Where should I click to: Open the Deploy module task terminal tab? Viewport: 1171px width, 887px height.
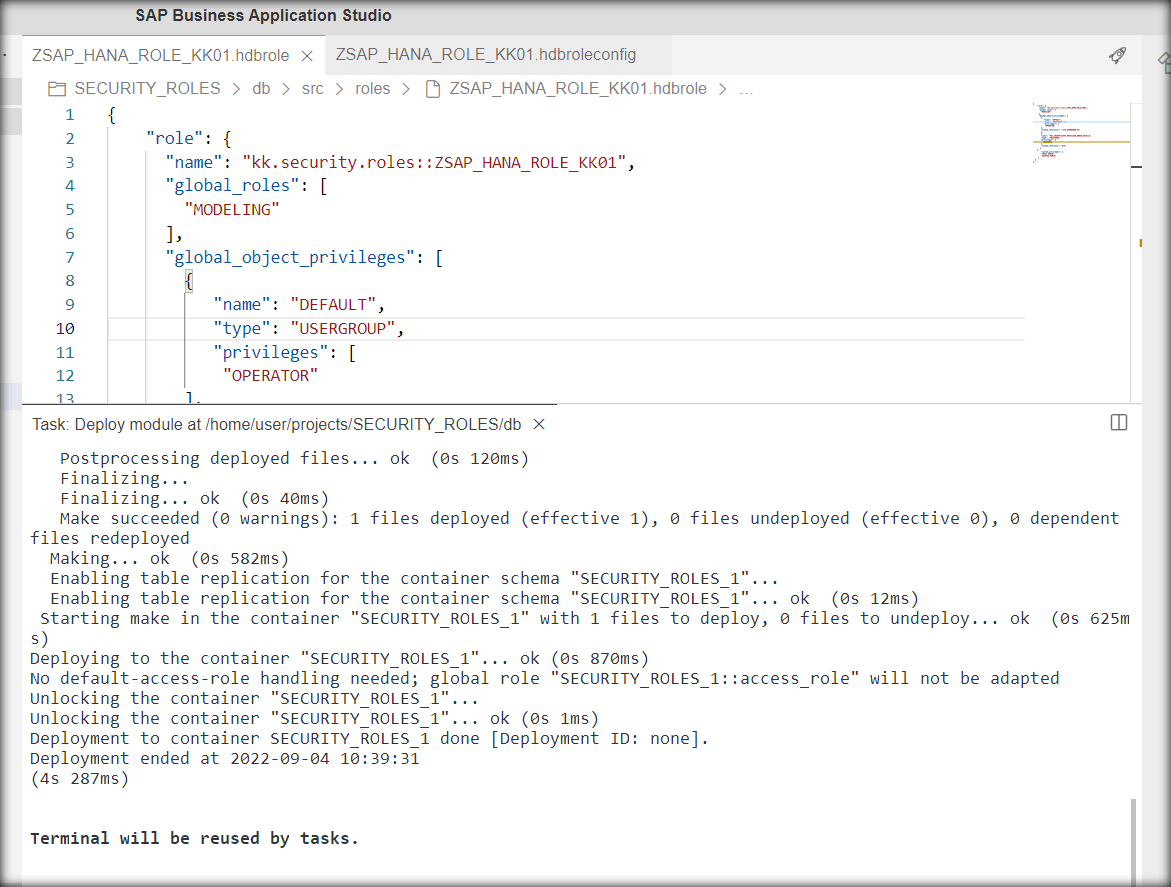pos(276,424)
